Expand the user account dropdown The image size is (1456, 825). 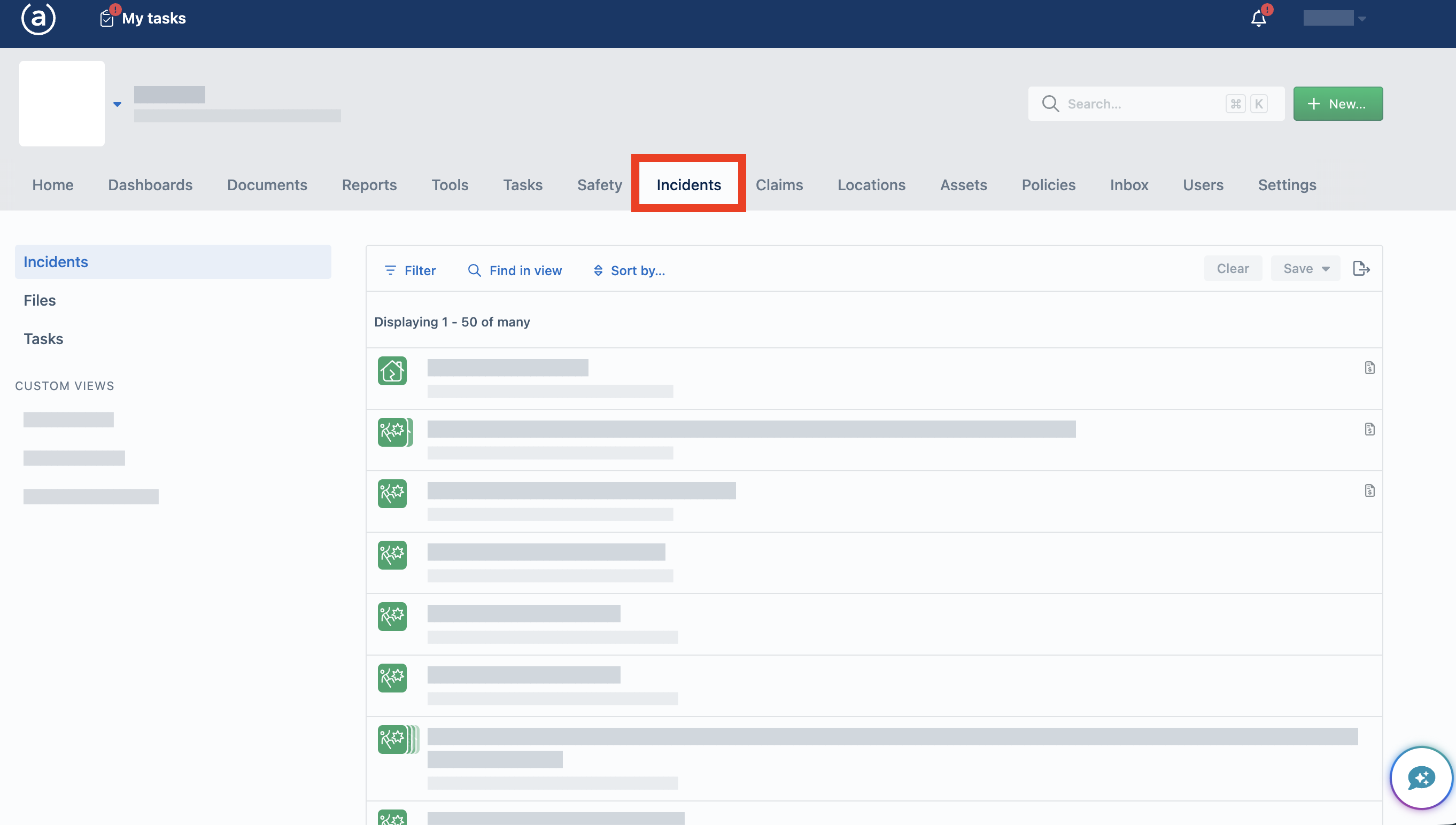[1334, 18]
